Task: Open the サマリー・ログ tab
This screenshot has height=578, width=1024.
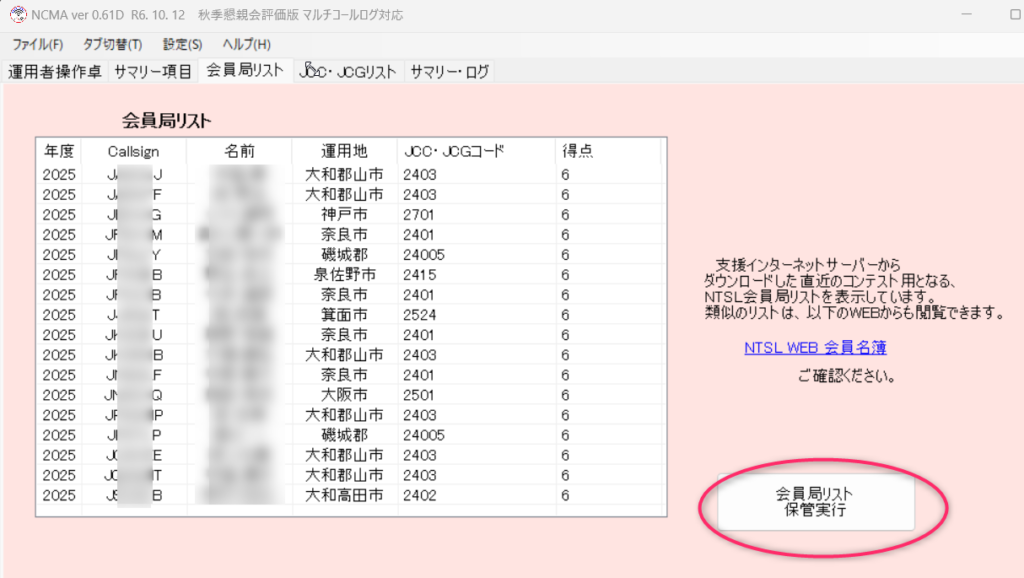Action: (449, 72)
